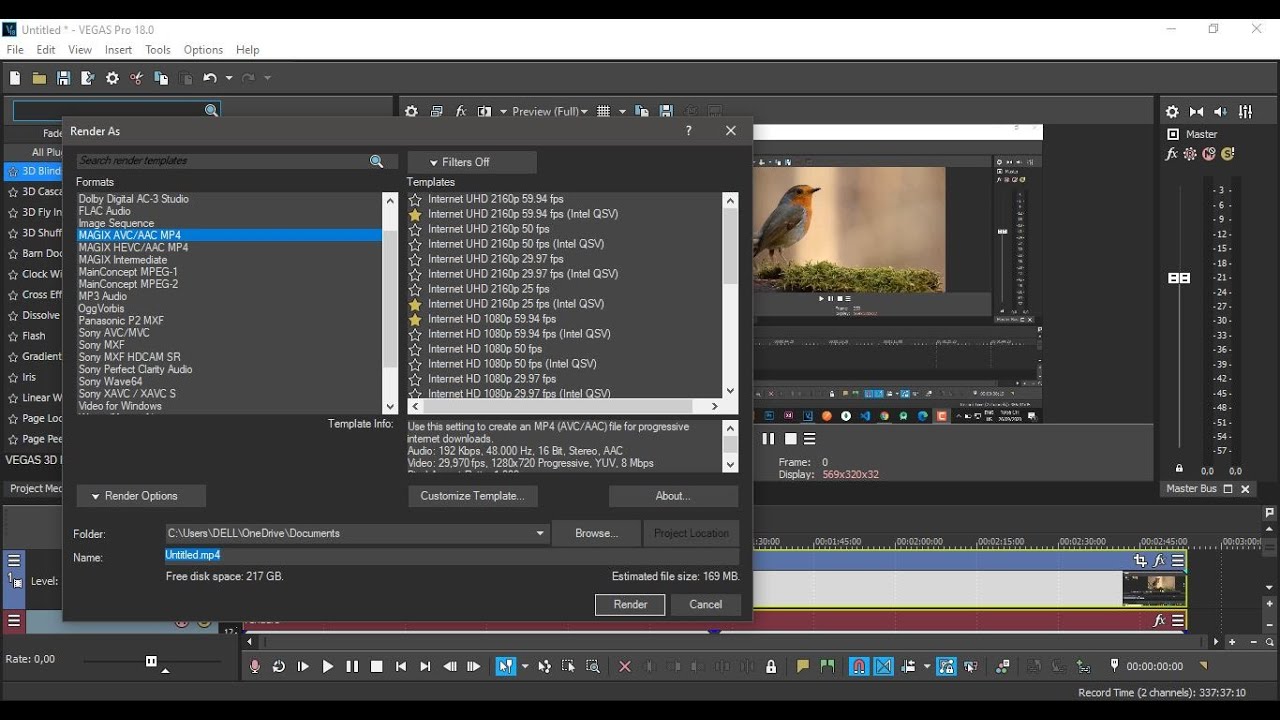
Task: Open the Overlays grid dropdown arrow
Action: [x=622, y=111]
